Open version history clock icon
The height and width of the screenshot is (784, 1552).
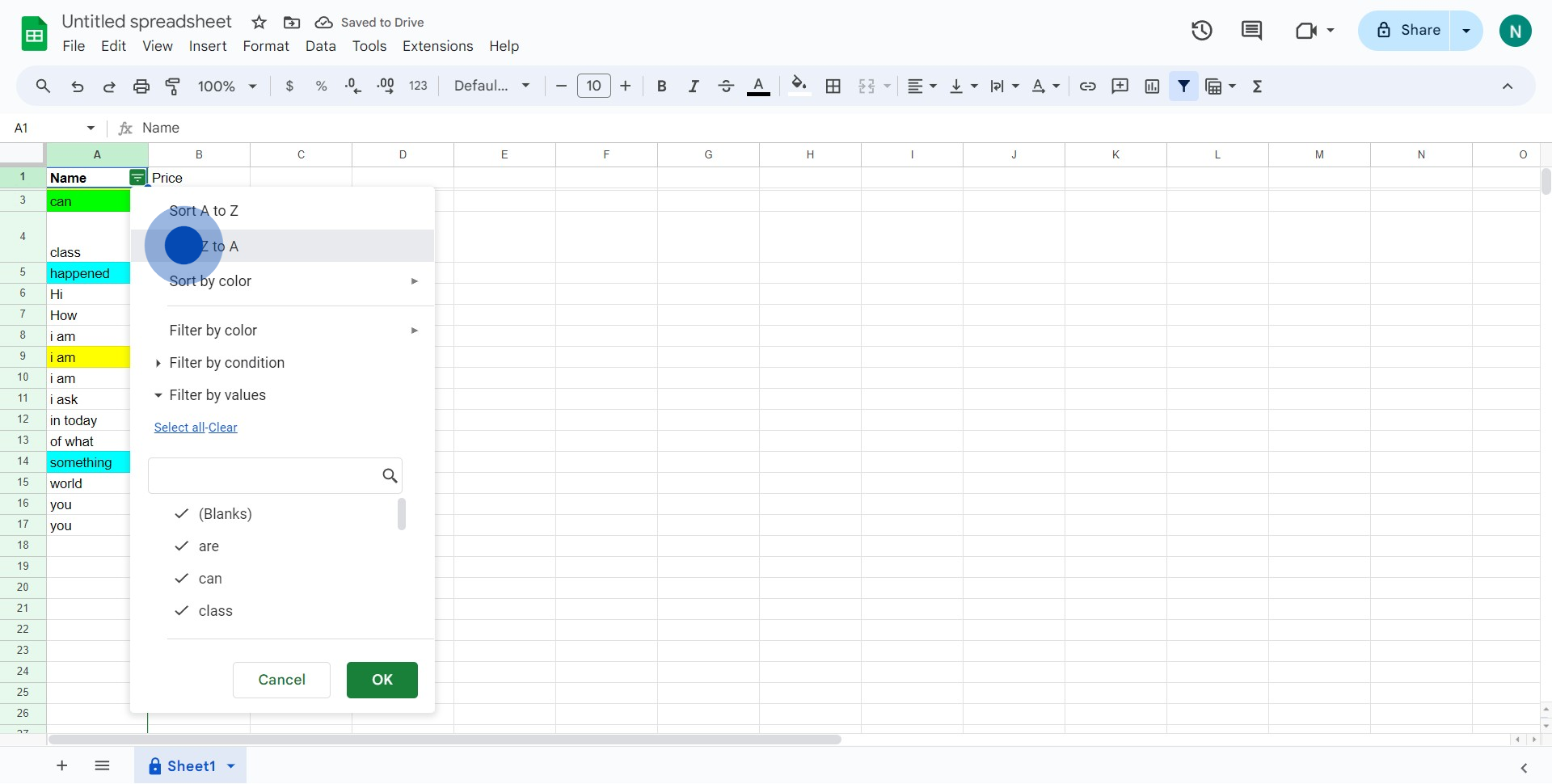pyautogui.click(x=1201, y=31)
